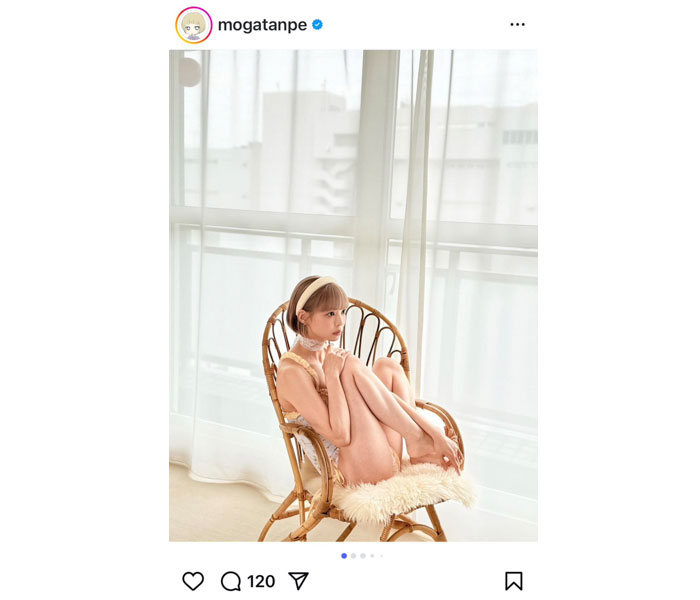Select the first blue carousel dot
The image size is (700, 600).
344,556
